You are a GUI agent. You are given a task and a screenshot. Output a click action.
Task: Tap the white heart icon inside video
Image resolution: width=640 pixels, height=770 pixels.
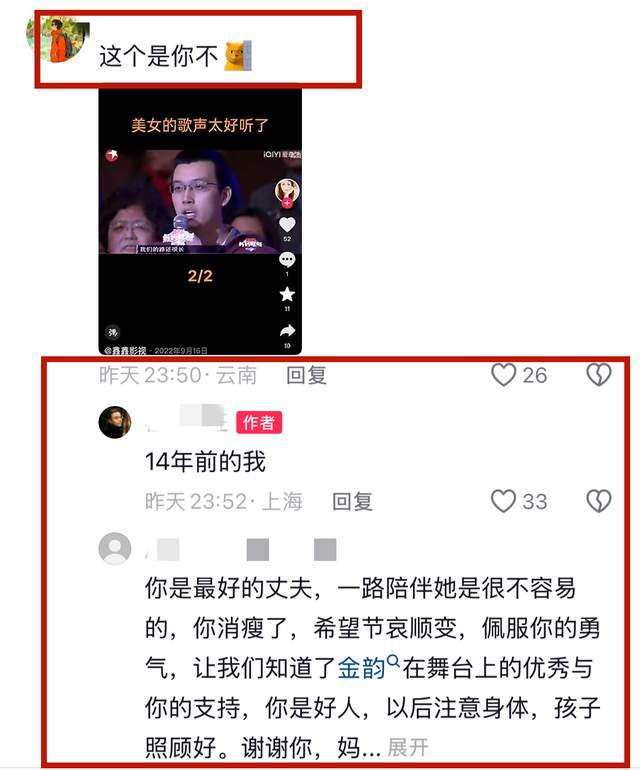click(x=287, y=225)
